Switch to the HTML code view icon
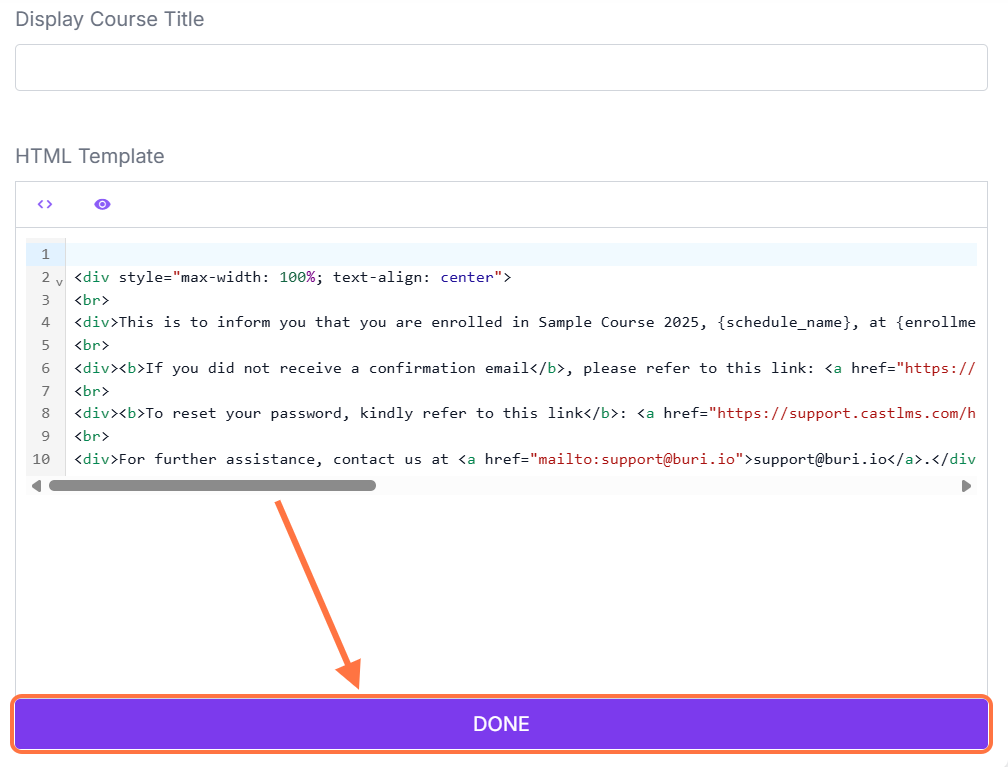Screen dimensions: 1008x767 [x=44, y=204]
